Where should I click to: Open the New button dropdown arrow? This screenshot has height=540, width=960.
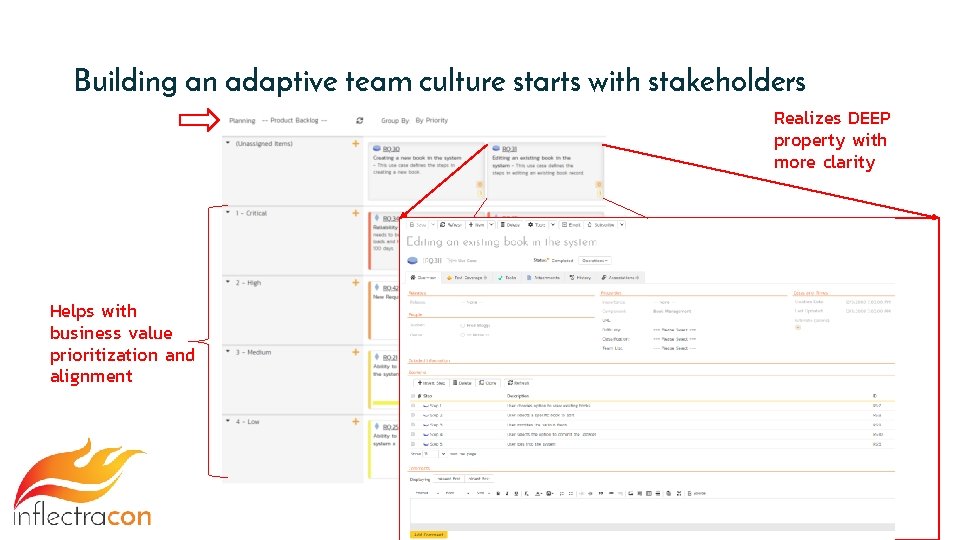pos(491,225)
